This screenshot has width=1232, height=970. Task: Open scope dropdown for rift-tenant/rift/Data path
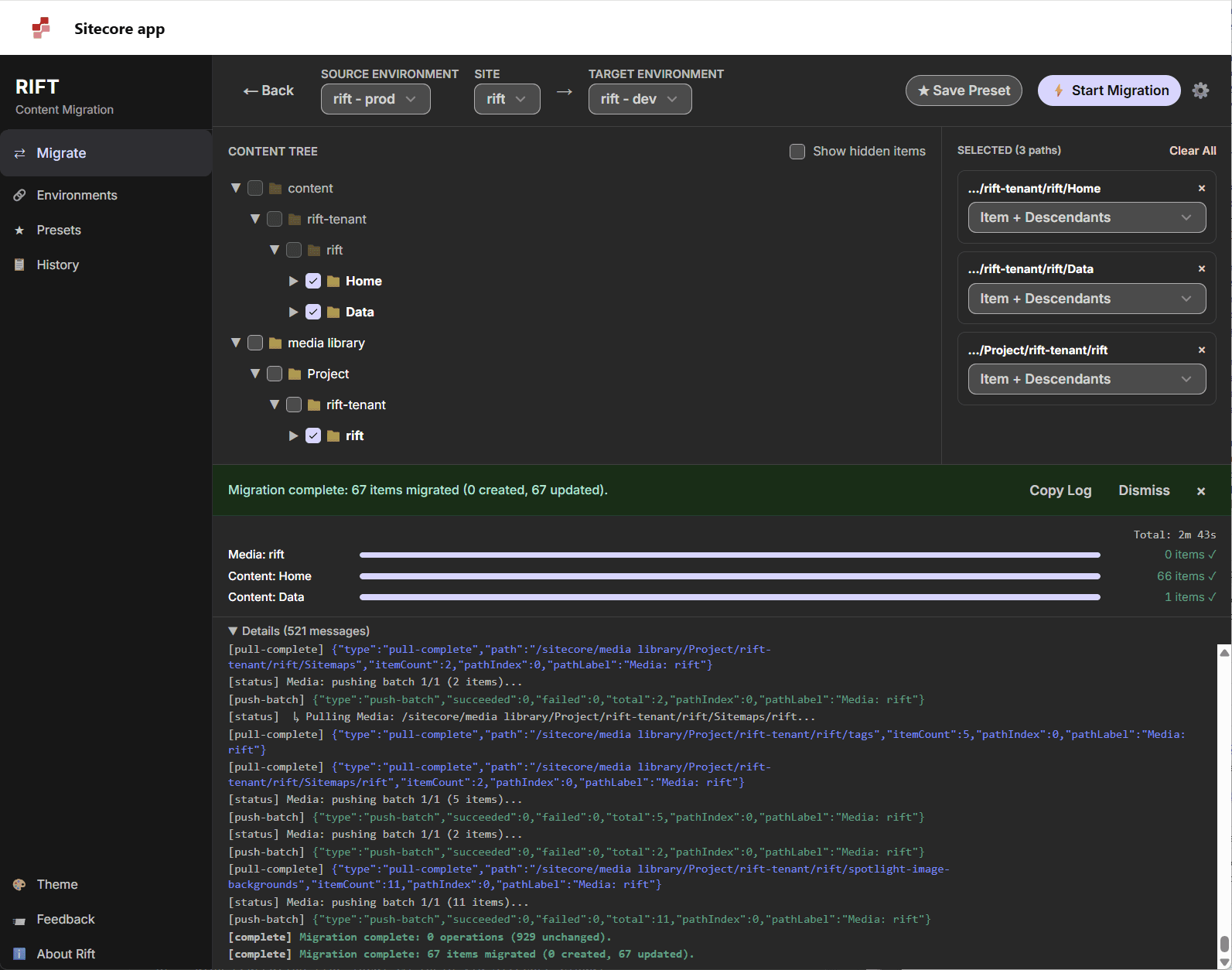[x=1087, y=299]
